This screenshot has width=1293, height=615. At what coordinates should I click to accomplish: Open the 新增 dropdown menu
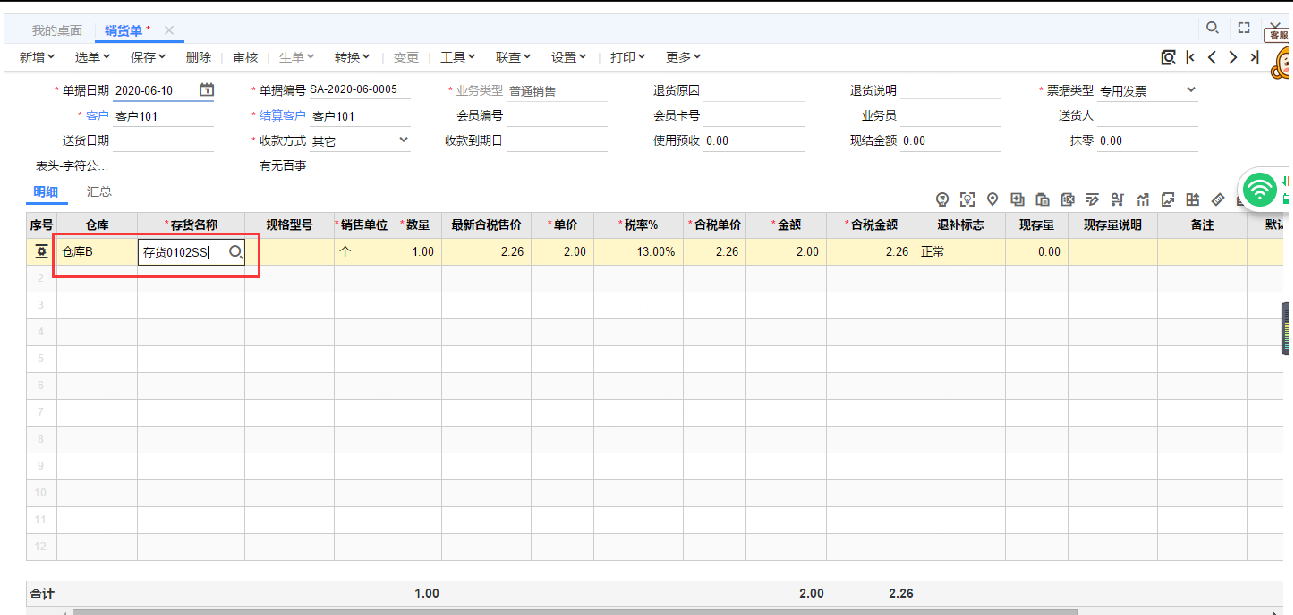[37, 58]
